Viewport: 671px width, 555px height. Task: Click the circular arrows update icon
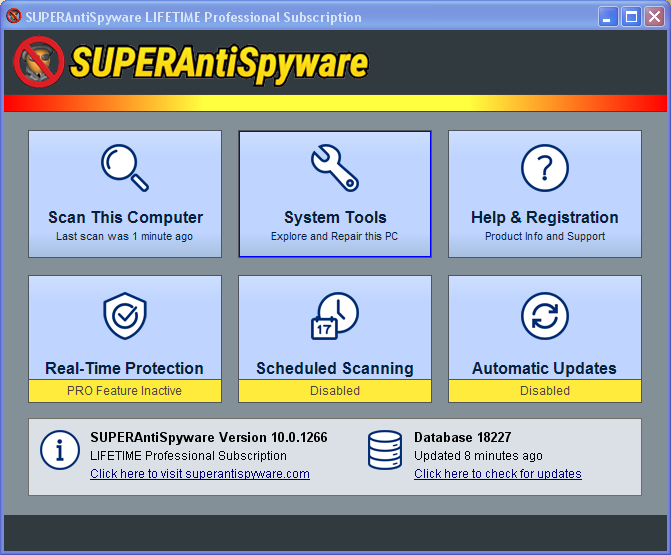[545, 316]
